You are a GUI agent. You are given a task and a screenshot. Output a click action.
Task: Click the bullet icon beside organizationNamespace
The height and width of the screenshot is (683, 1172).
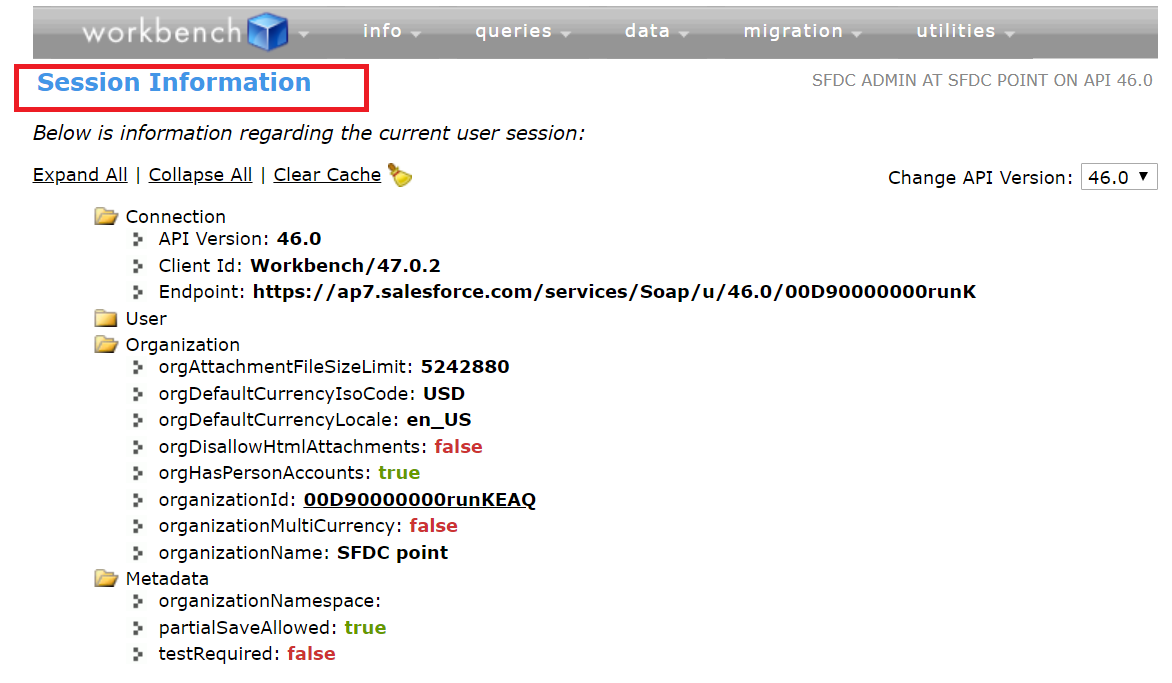(138, 602)
